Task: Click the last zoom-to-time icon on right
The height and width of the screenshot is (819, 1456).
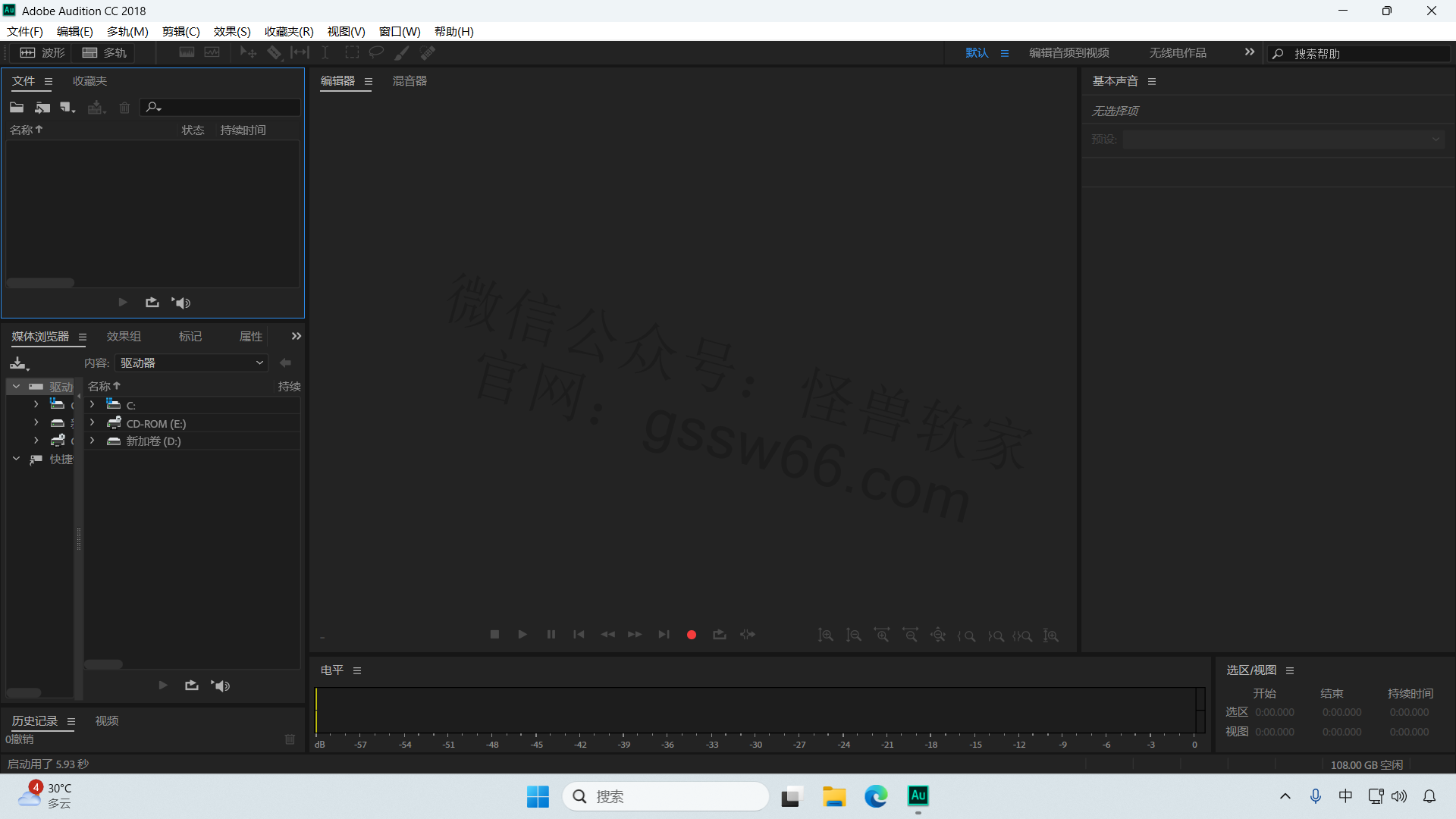Action: tap(1051, 635)
